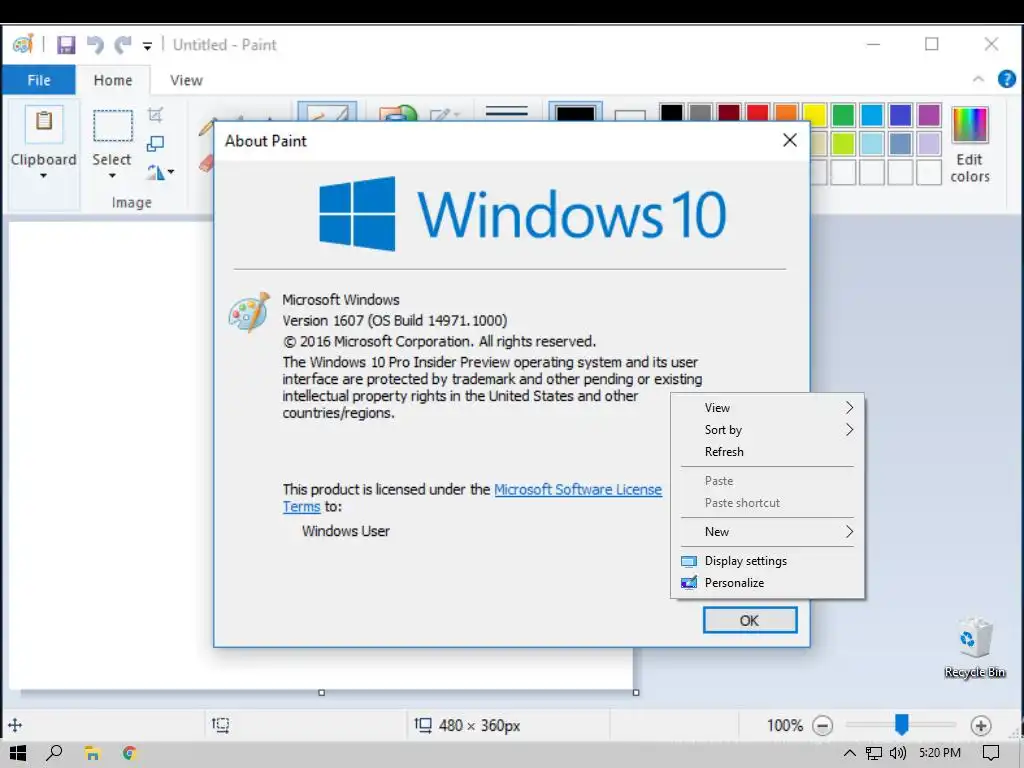Screen dimensions: 1024x768
Task: Pick the gray palette swatch
Action: [700, 114]
